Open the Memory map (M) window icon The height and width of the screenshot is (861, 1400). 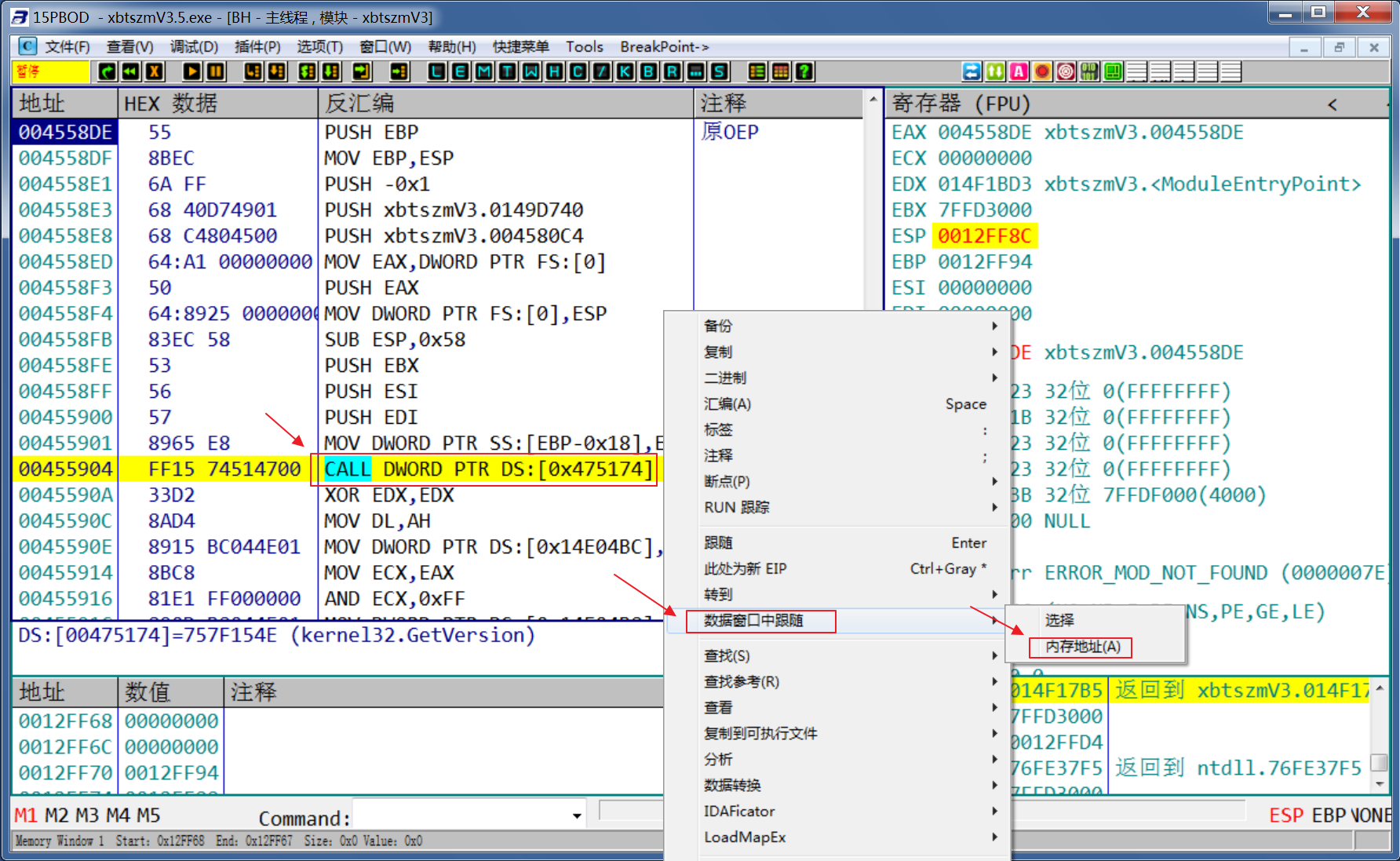tap(484, 72)
